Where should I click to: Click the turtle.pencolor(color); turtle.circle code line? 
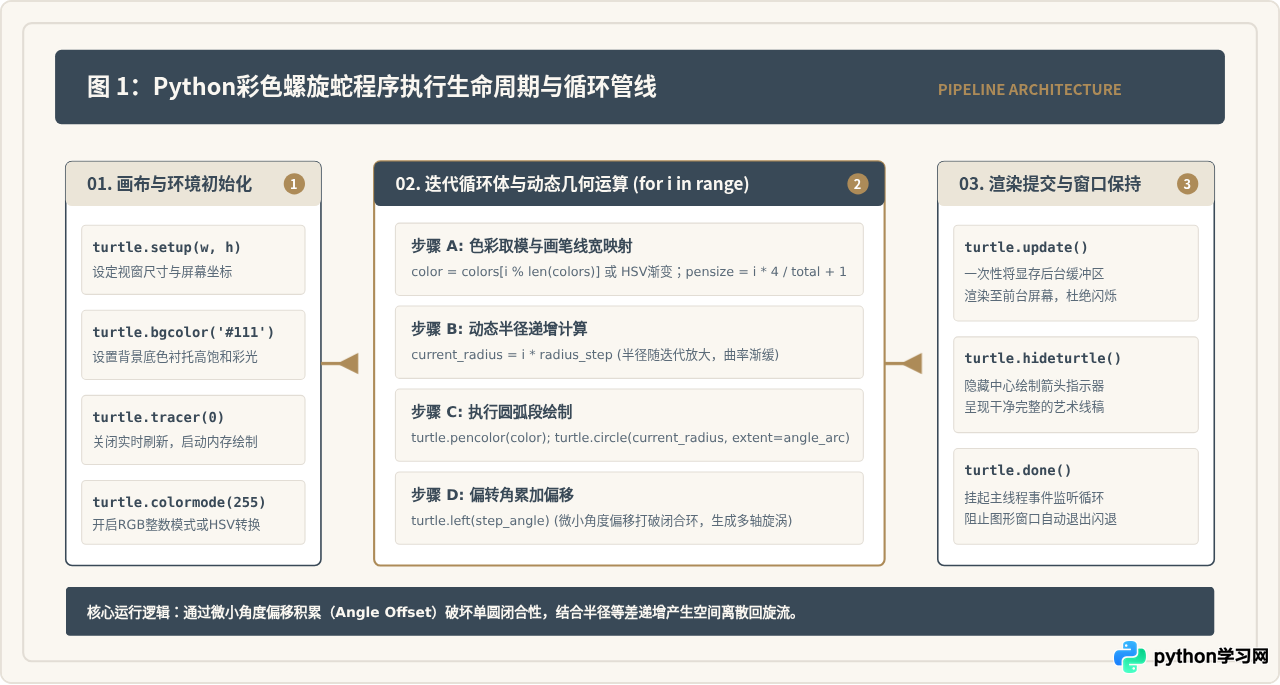coord(630,438)
